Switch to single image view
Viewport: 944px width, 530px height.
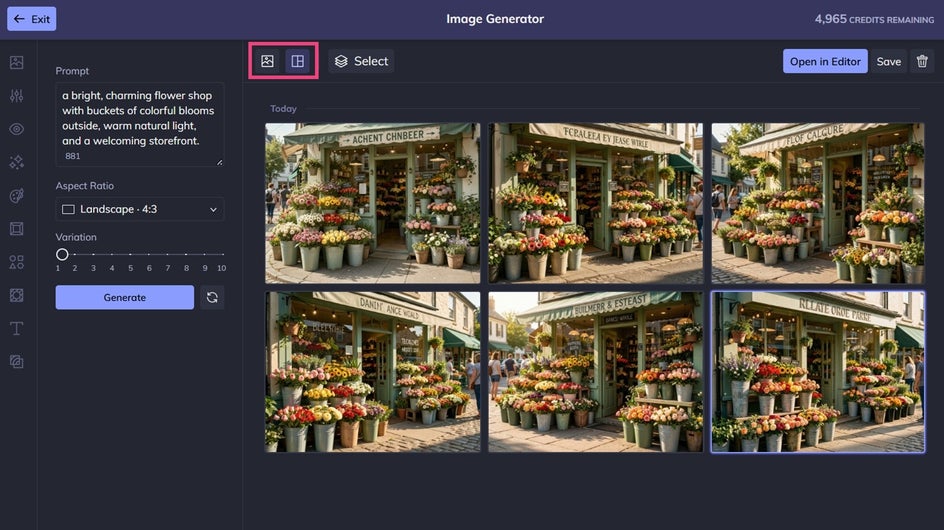coord(267,61)
